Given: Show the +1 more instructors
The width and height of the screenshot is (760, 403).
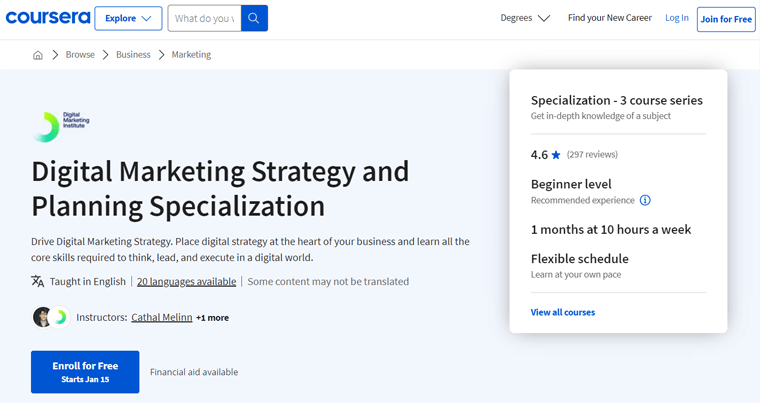Looking at the screenshot, I should coord(212,318).
